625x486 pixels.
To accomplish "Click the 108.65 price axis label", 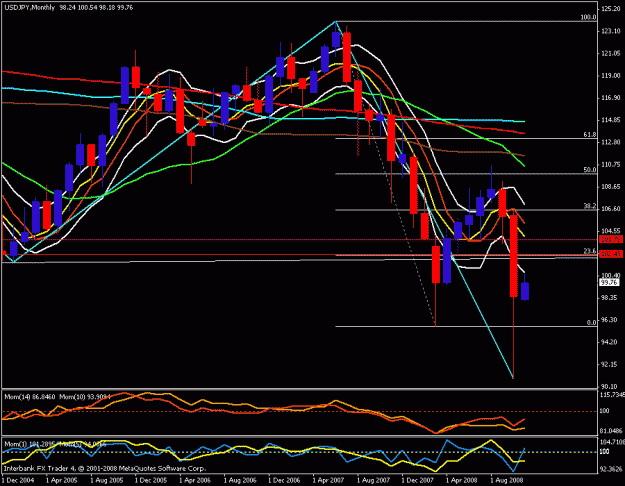I will pos(611,187).
